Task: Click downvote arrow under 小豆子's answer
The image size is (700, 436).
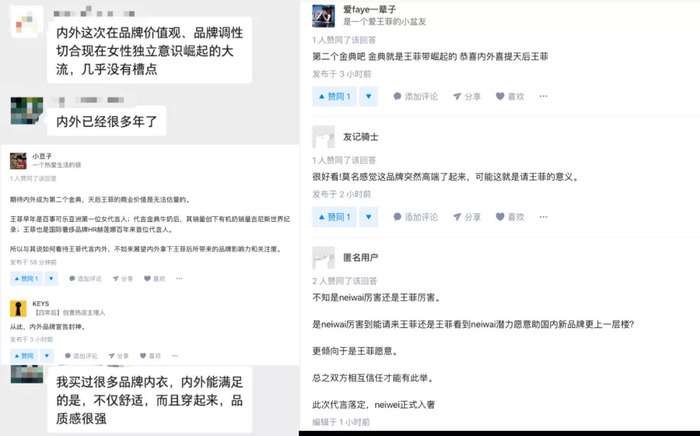Action: pyautogui.click(x=51, y=278)
